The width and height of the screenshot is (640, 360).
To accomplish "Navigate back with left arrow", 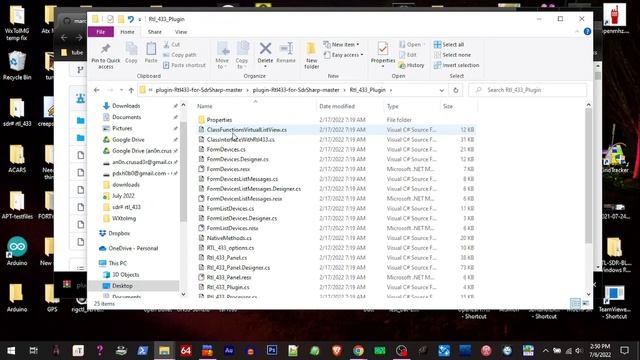I will (96, 90).
